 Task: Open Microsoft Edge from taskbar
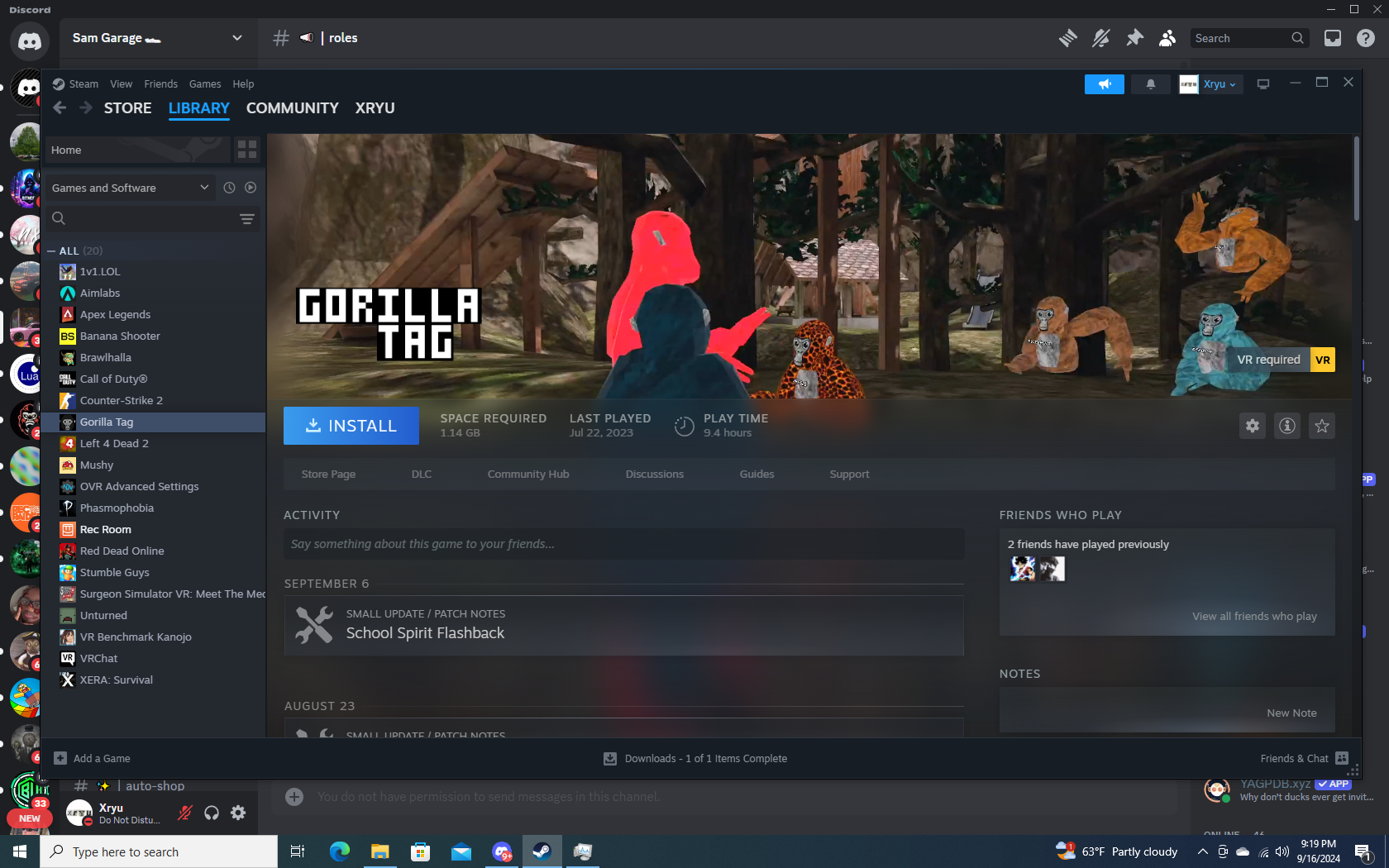click(x=339, y=851)
